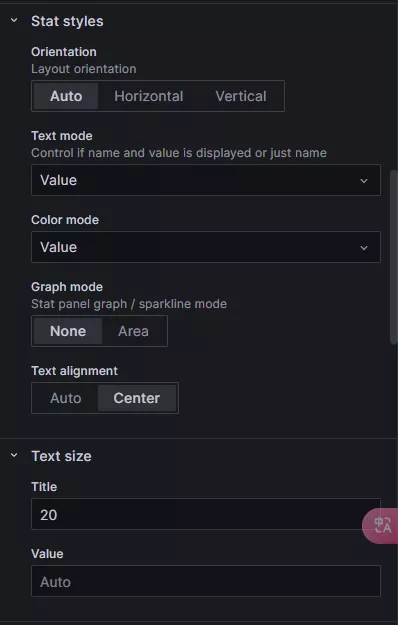Select Horizontal orientation option
This screenshot has height=625, width=398.
pos(149,96)
